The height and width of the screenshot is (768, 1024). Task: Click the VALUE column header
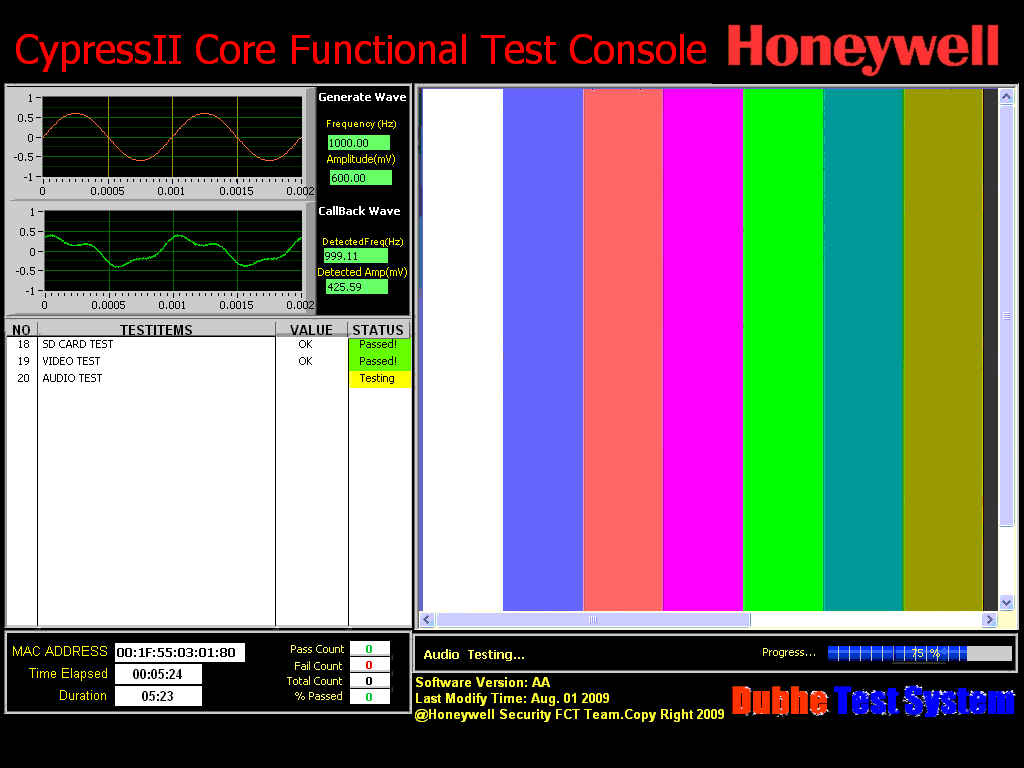pyautogui.click(x=312, y=330)
